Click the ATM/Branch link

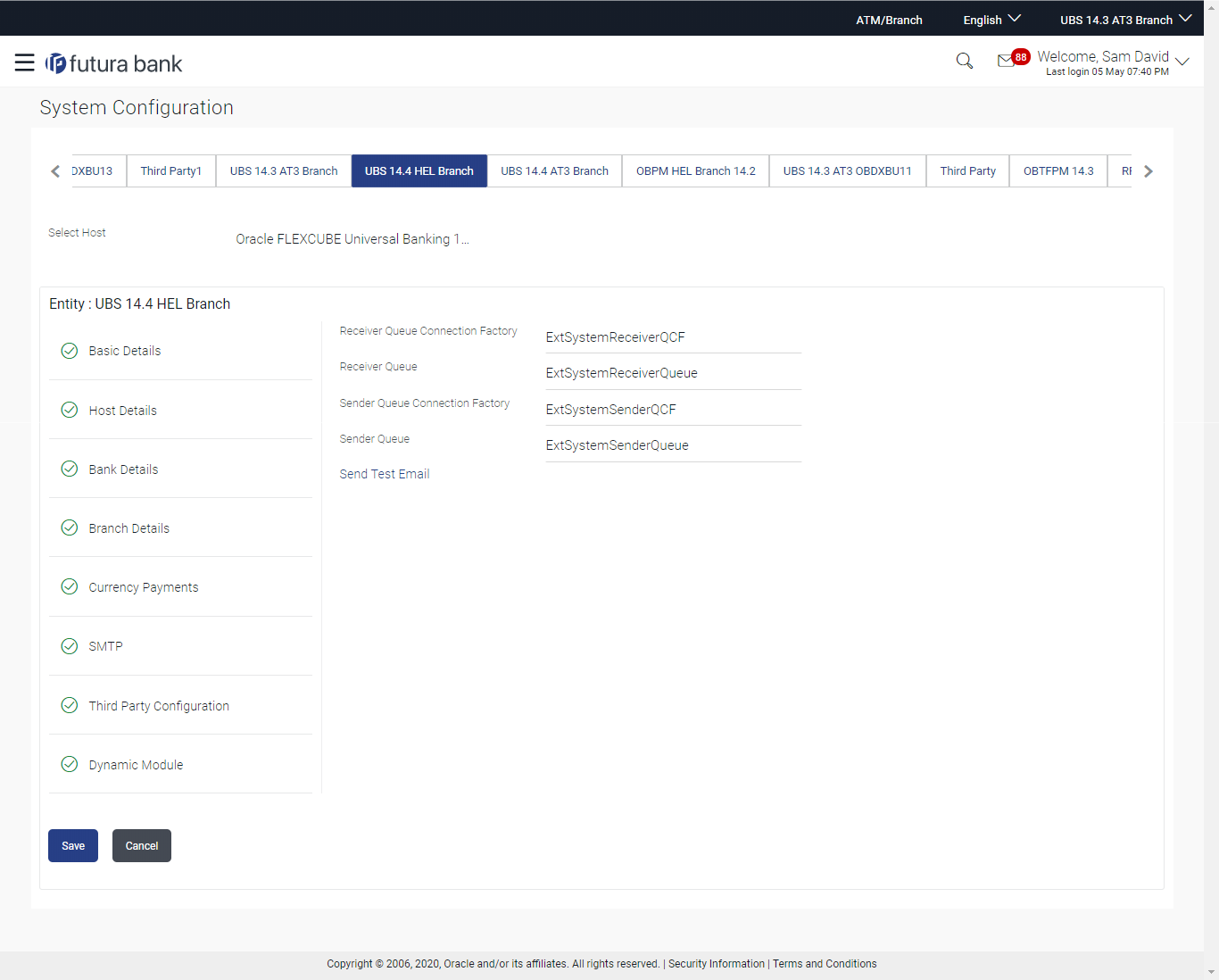[889, 20]
